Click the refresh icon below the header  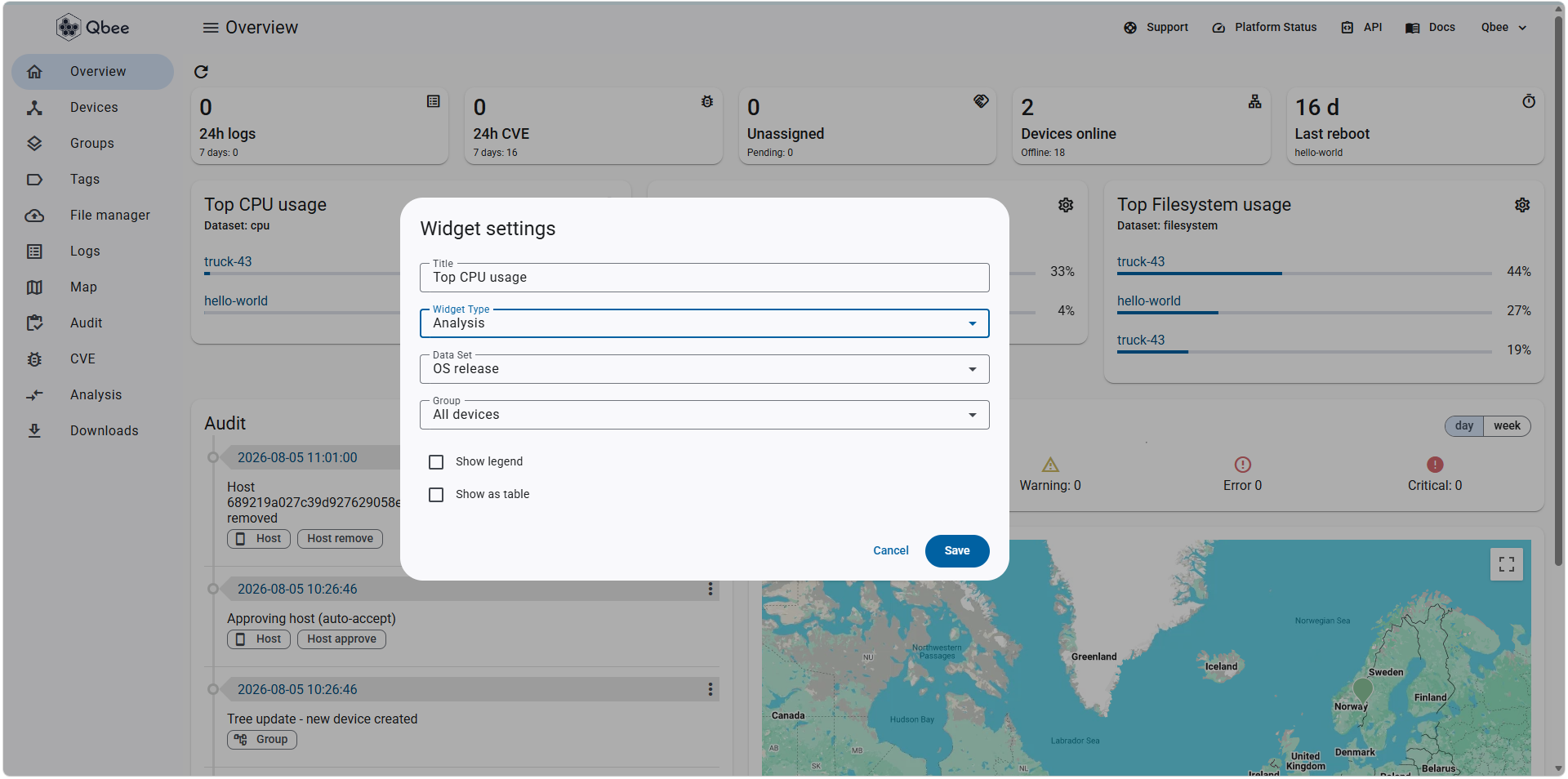click(x=201, y=72)
